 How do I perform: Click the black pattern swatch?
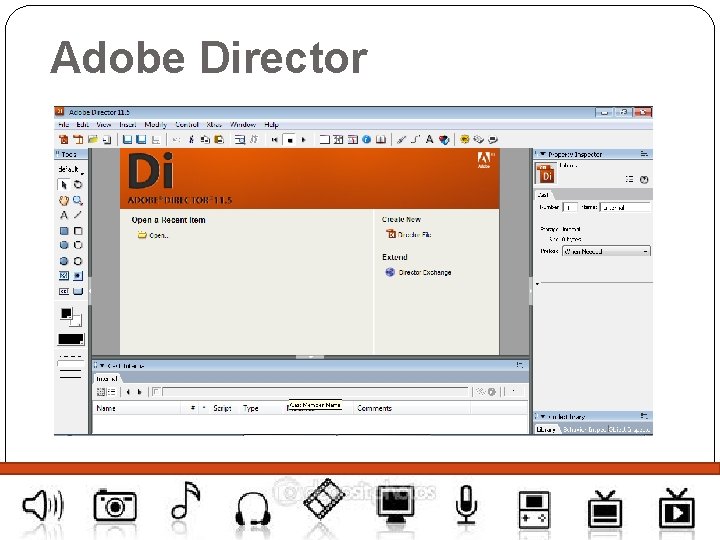[x=71, y=339]
